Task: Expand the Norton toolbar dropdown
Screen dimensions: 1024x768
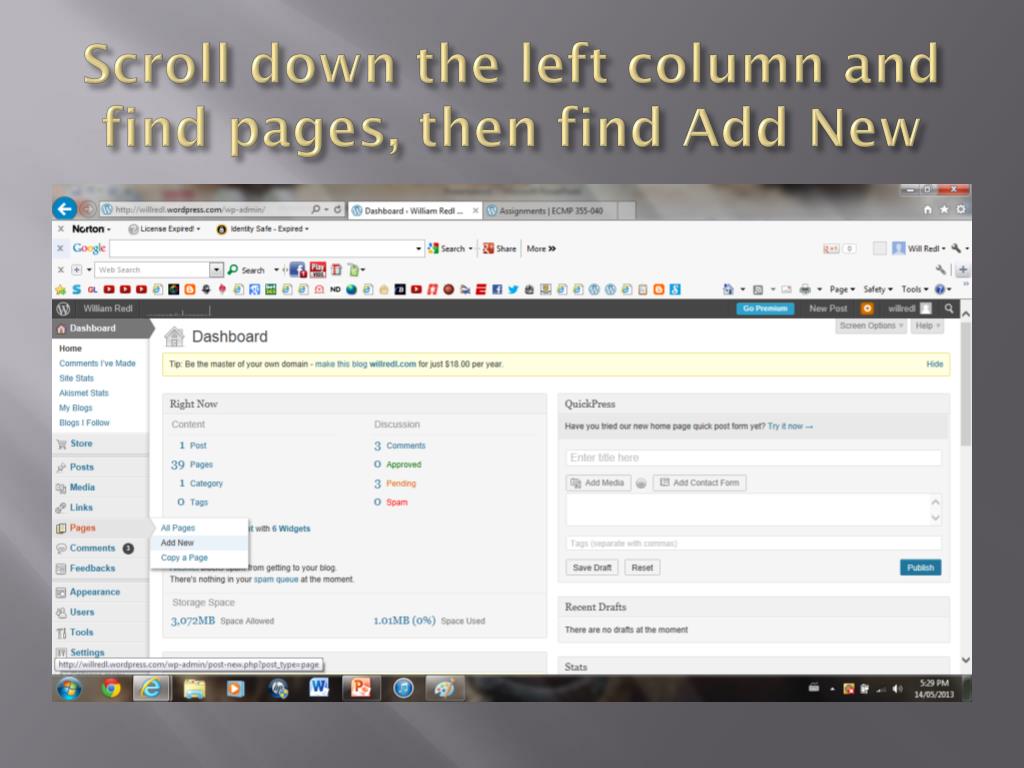Action: [91, 229]
